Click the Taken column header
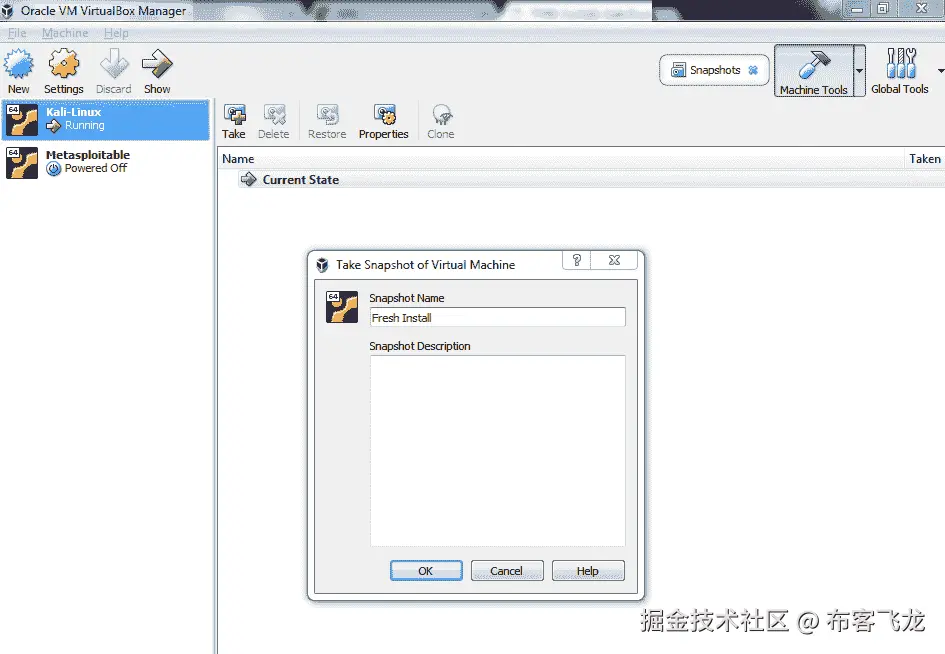 [x=925, y=159]
